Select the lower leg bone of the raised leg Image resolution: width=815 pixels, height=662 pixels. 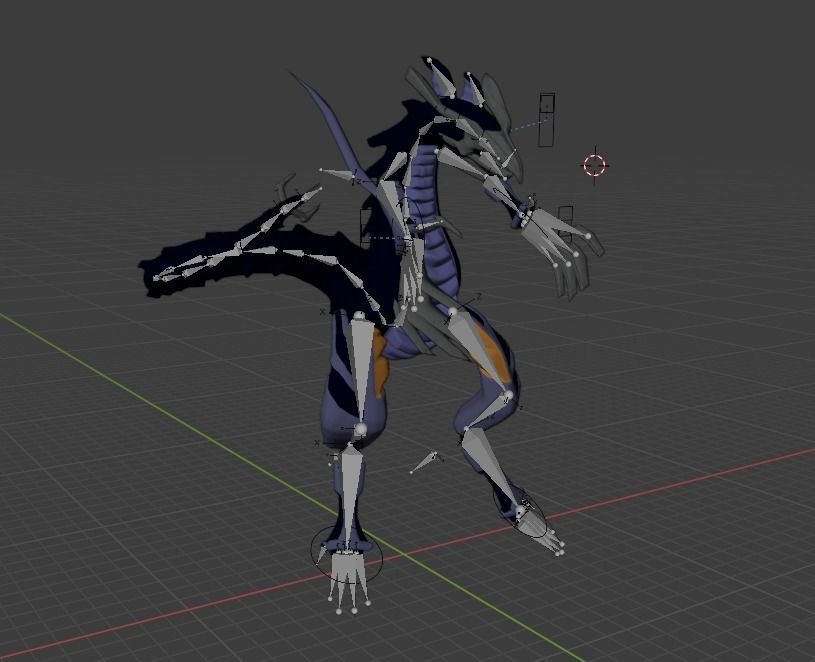pos(491,467)
